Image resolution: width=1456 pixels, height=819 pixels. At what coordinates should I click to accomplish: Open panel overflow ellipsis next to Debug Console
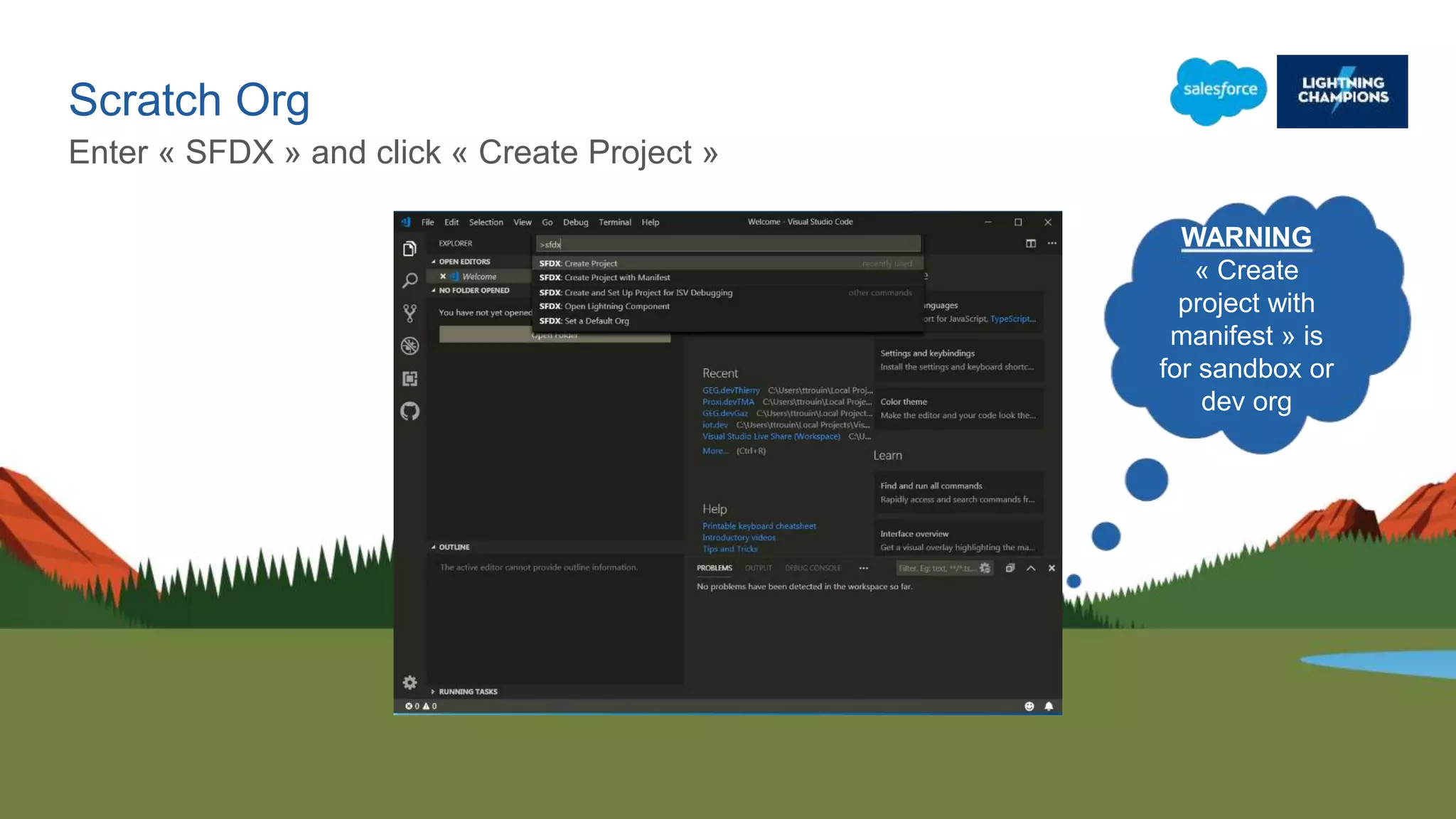pyautogui.click(x=863, y=568)
